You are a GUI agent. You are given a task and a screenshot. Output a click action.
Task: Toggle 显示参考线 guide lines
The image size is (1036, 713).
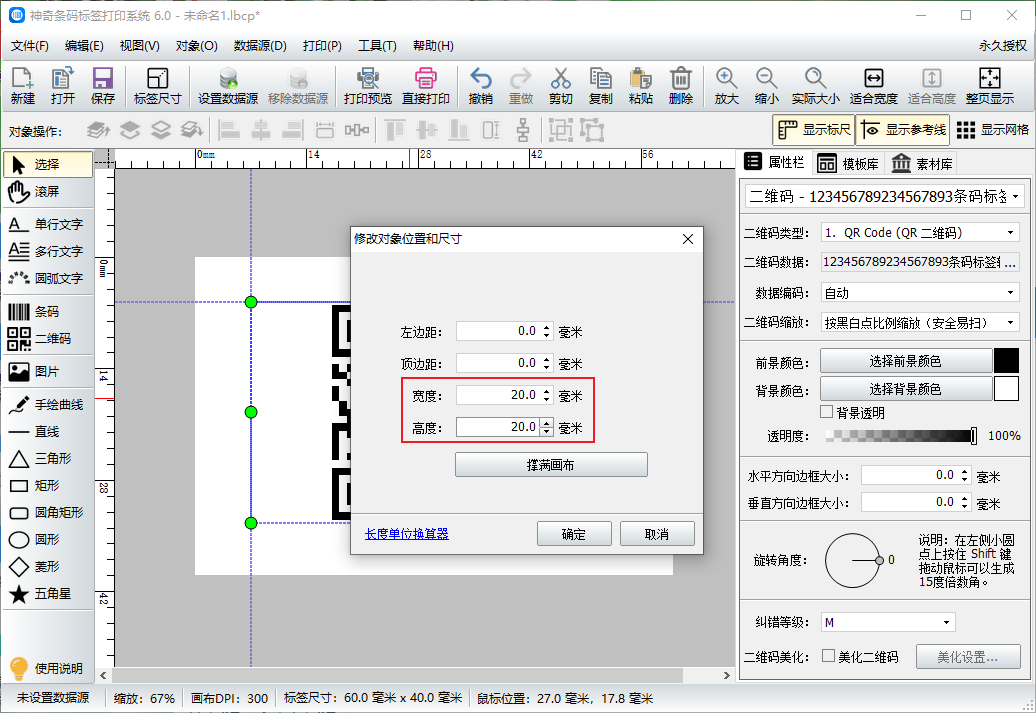pos(903,130)
